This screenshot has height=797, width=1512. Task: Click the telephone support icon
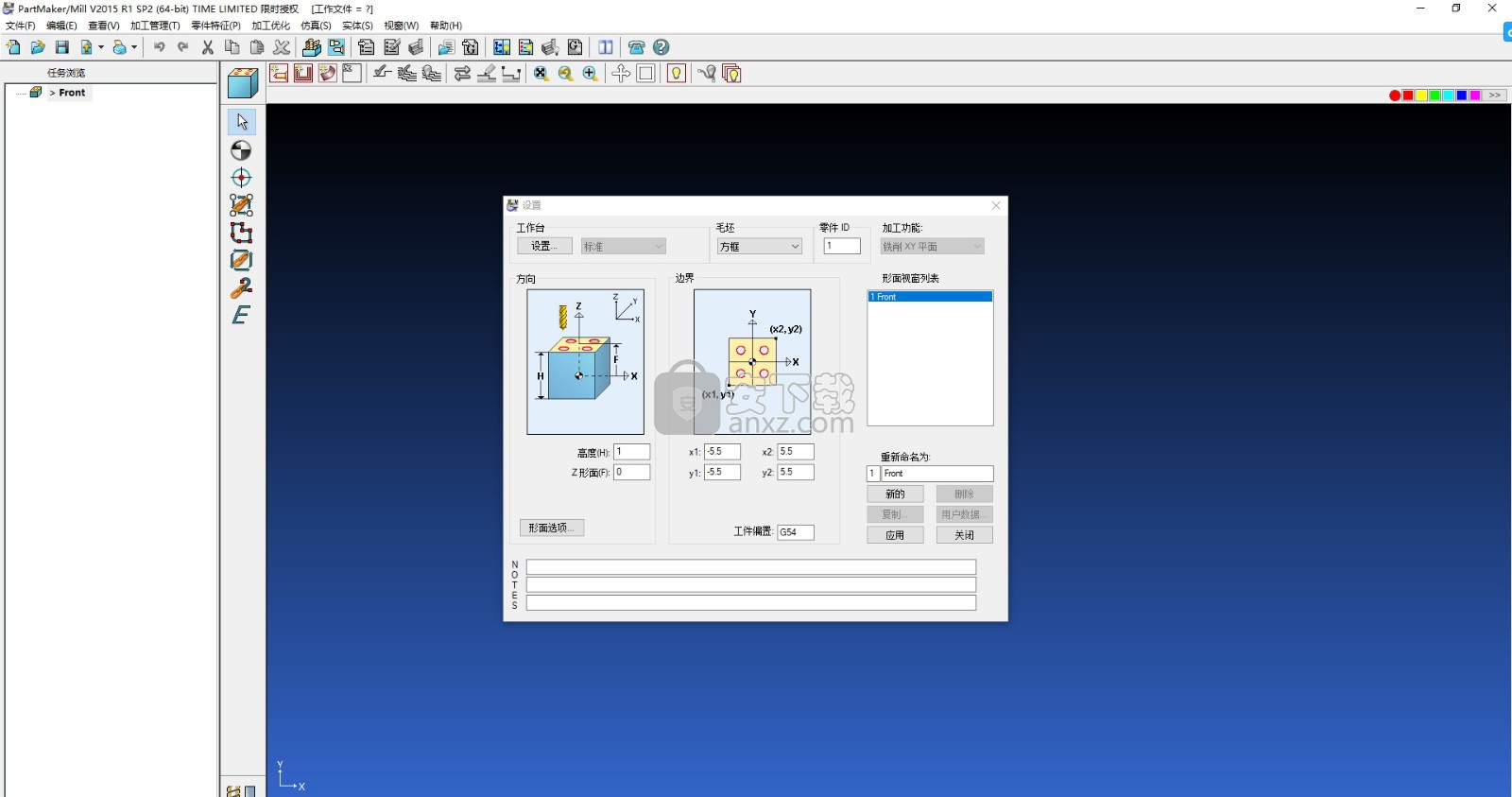point(637,47)
